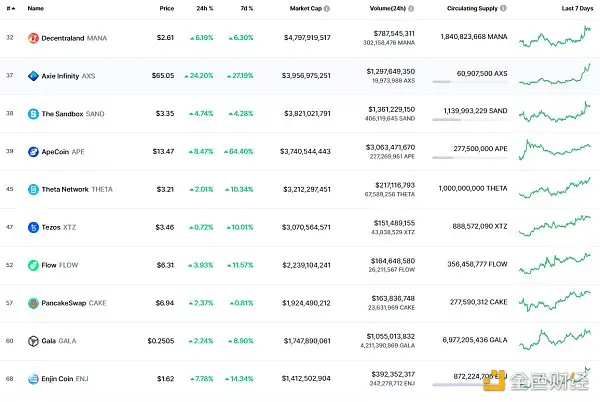This screenshot has width=600, height=402.
Task: Click the PancakeSwap CAKE logo icon
Action: 33,303
